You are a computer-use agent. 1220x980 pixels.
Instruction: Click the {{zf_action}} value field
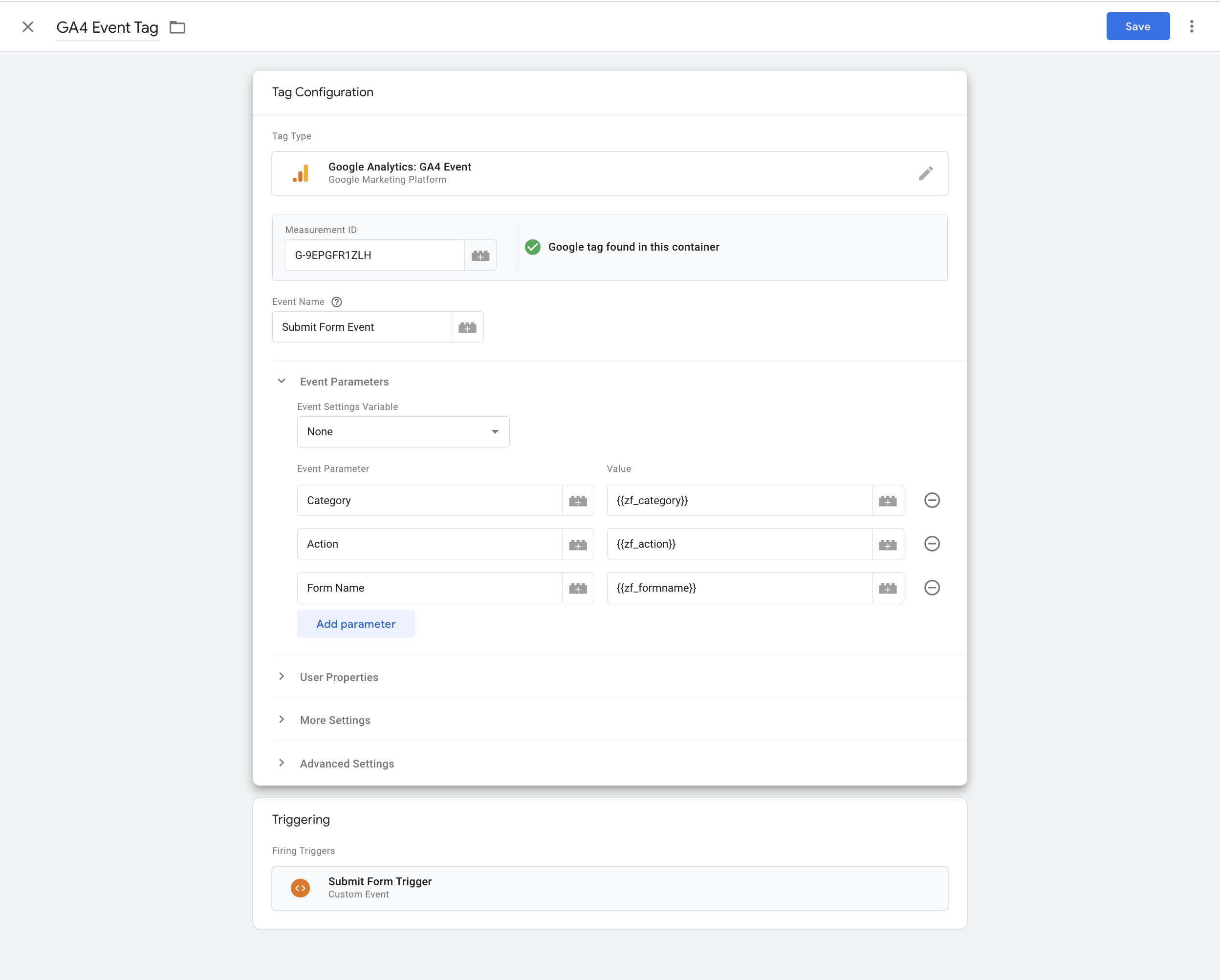[x=739, y=544]
